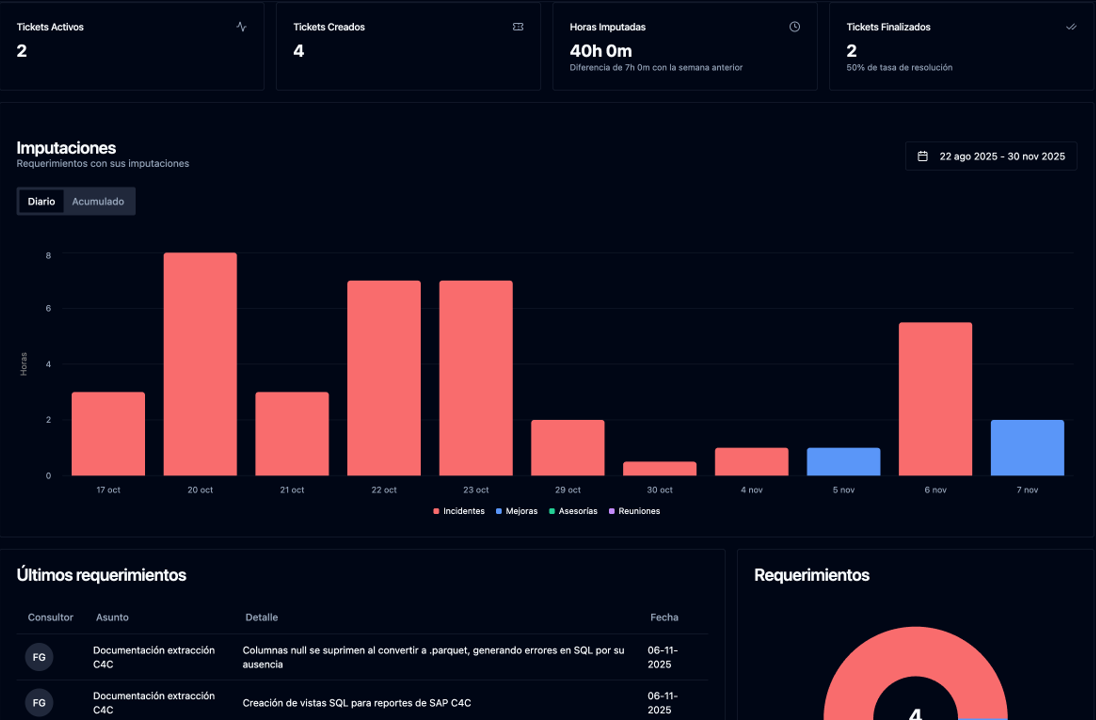Switch to the Diario tab
This screenshot has width=1096, height=720.
click(41, 201)
